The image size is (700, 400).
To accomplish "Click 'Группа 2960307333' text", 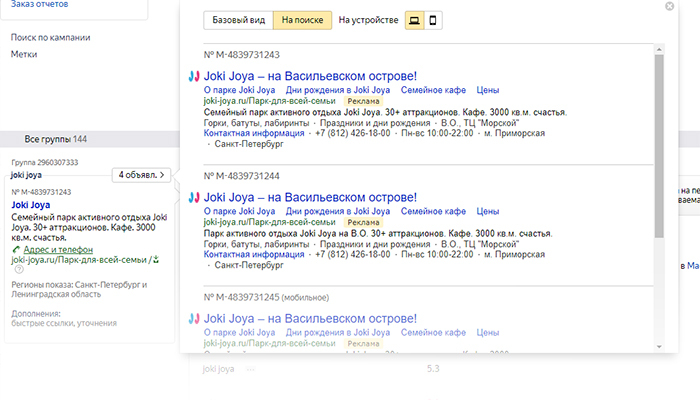I will point(45,162).
